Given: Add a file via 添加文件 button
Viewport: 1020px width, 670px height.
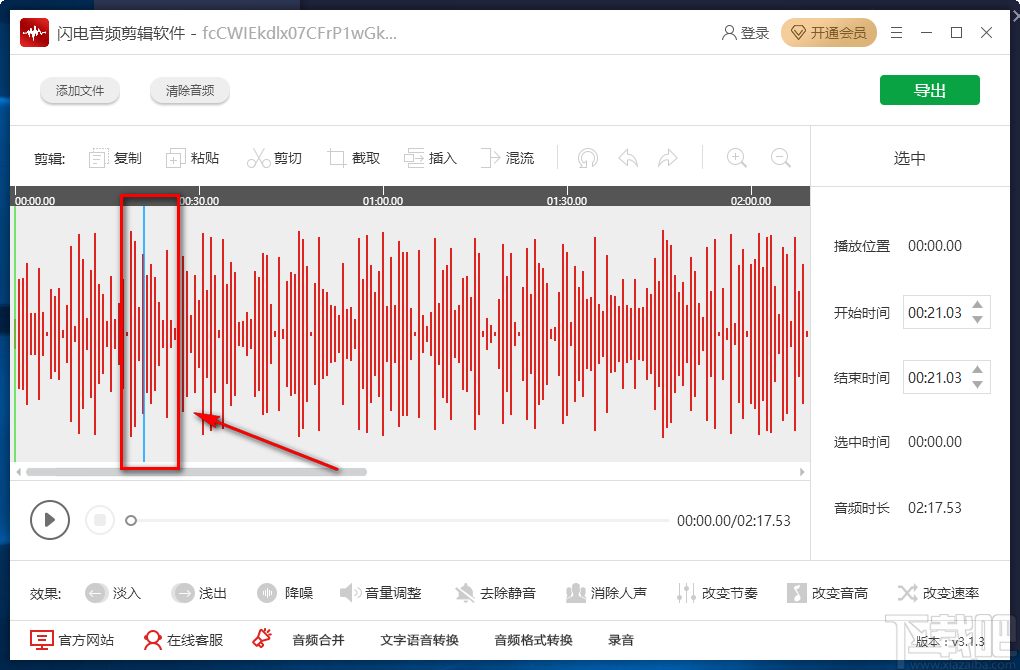Looking at the screenshot, I should click(x=80, y=90).
